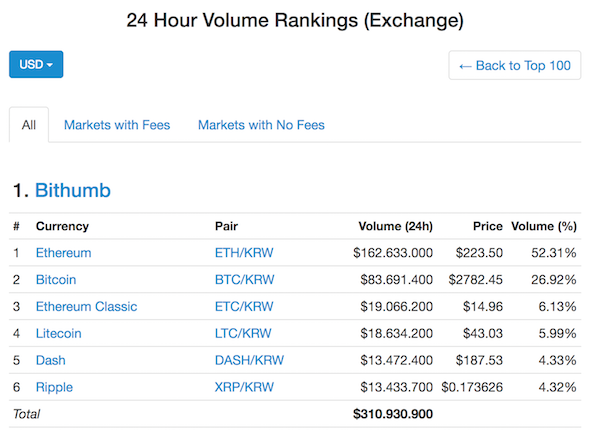Image resolution: width=600 pixels, height=434 pixels.
Task: Go back via Back to Top 100
Action: (515, 65)
